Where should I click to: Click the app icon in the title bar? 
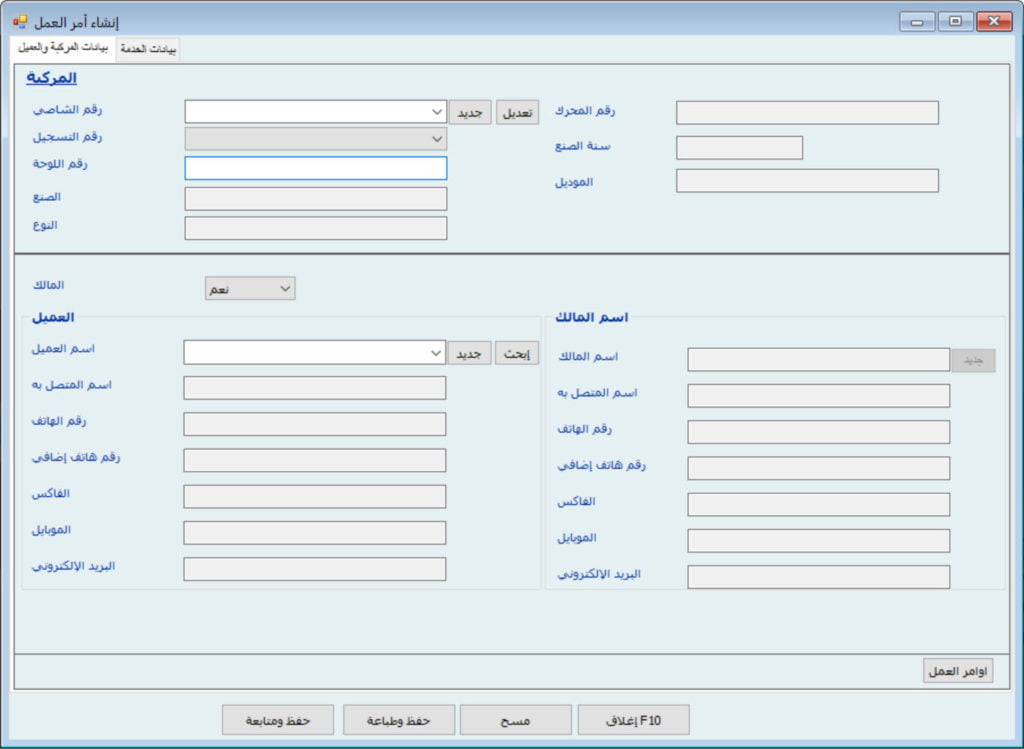coord(20,21)
